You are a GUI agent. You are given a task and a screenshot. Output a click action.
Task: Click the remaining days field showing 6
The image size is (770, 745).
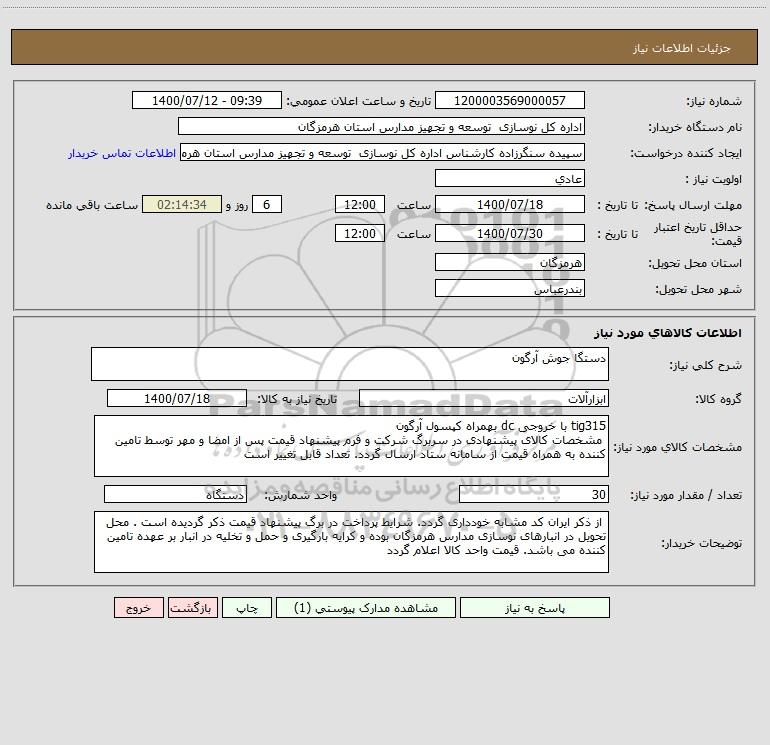pos(267,204)
